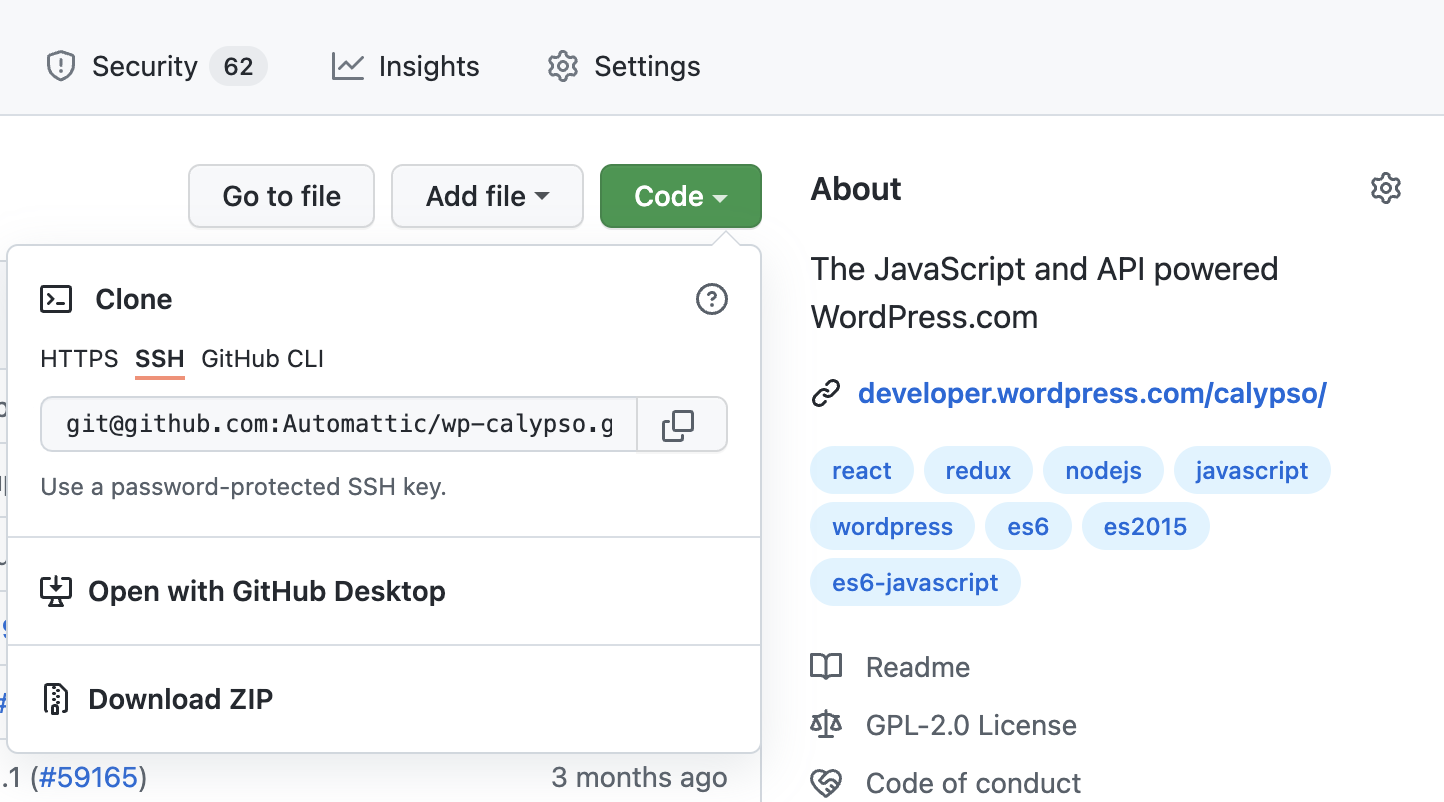Click the graph icon beside Insights
1444x802 pixels.
pos(348,67)
